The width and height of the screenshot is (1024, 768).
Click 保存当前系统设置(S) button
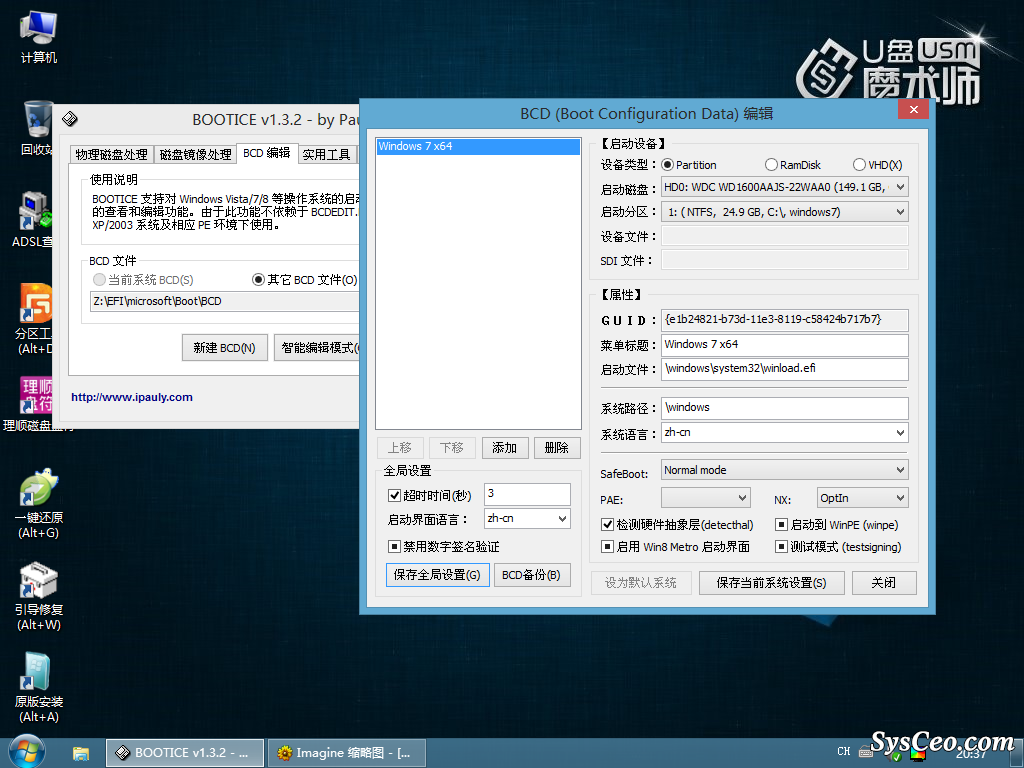[x=771, y=583]
